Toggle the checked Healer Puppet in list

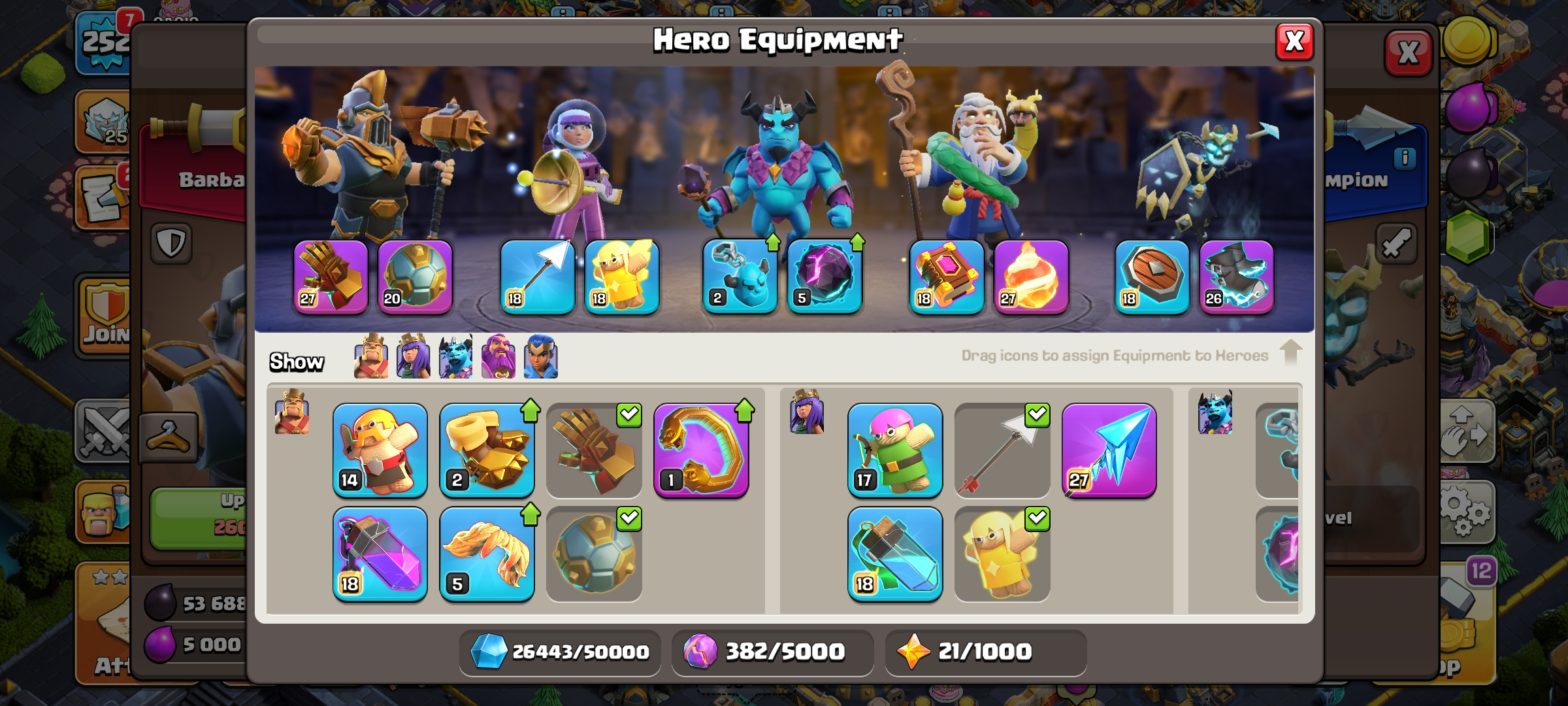click(x=1002, y=554)
